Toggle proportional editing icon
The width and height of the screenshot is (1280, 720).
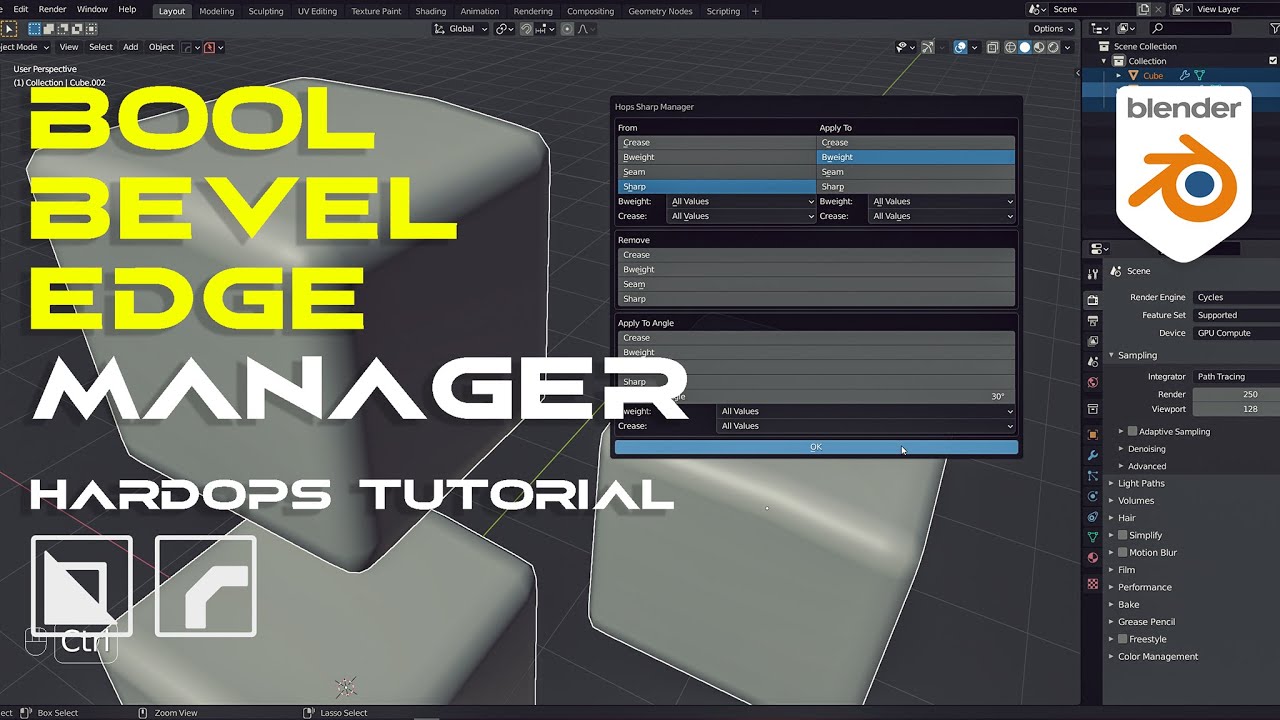pos(567,29)
